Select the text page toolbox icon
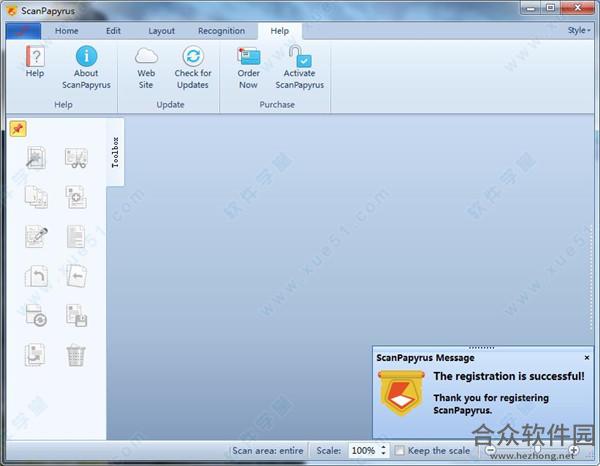Screen dimensions: 600x466 (76, 236)
